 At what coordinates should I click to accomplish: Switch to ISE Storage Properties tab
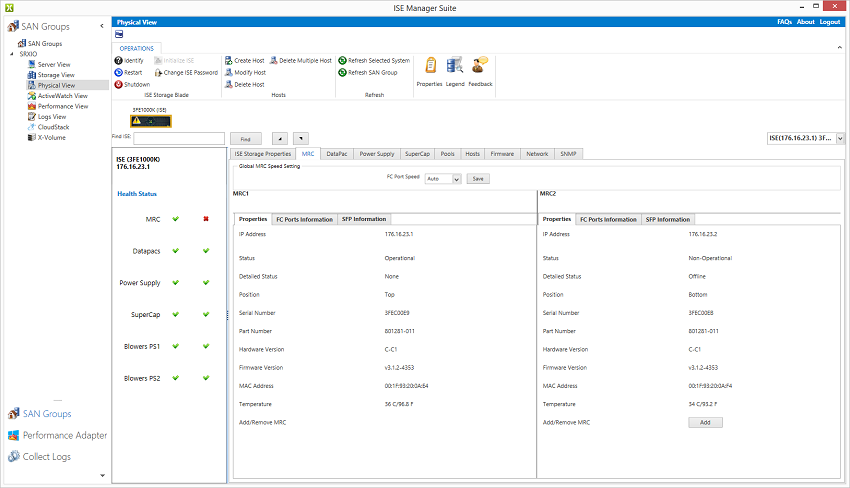[x=263, y=154]
